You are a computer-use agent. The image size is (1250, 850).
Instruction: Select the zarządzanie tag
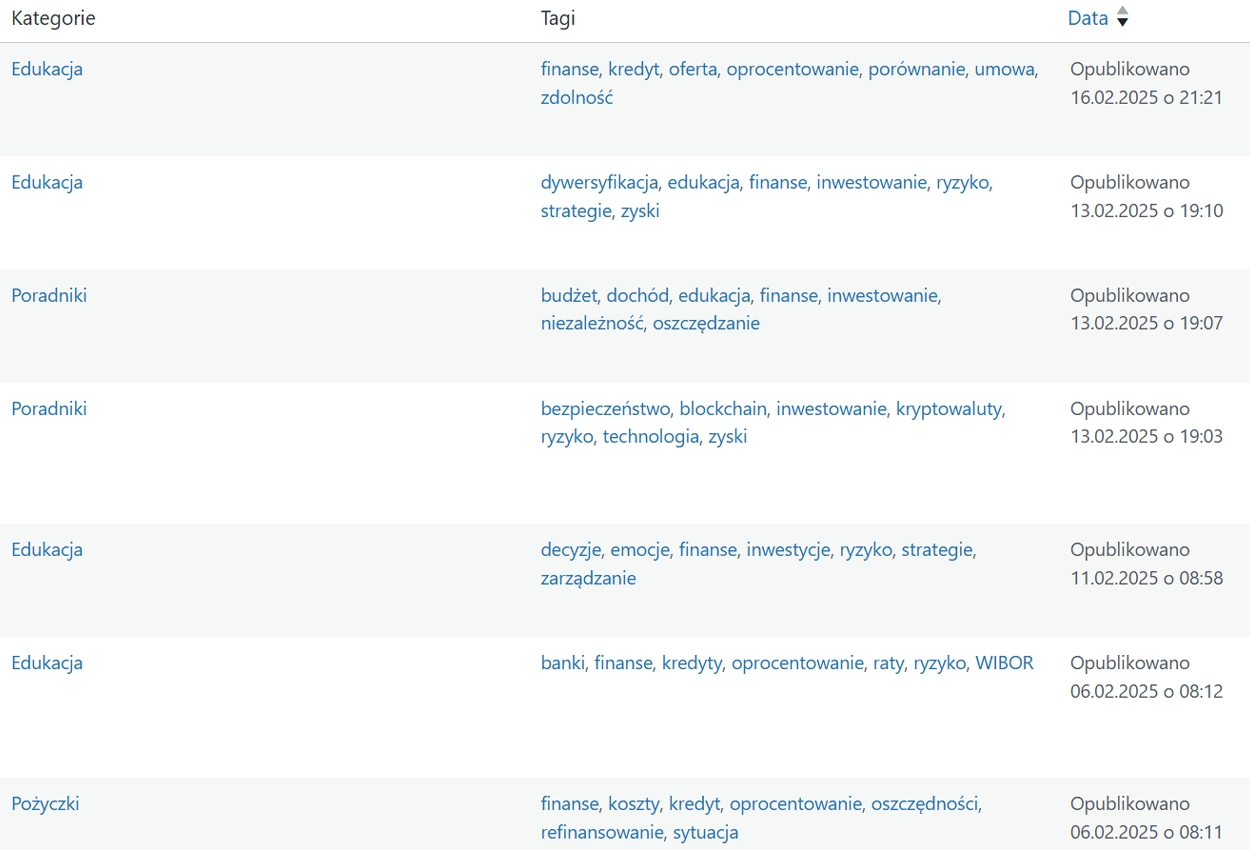[x=588, y=578]
